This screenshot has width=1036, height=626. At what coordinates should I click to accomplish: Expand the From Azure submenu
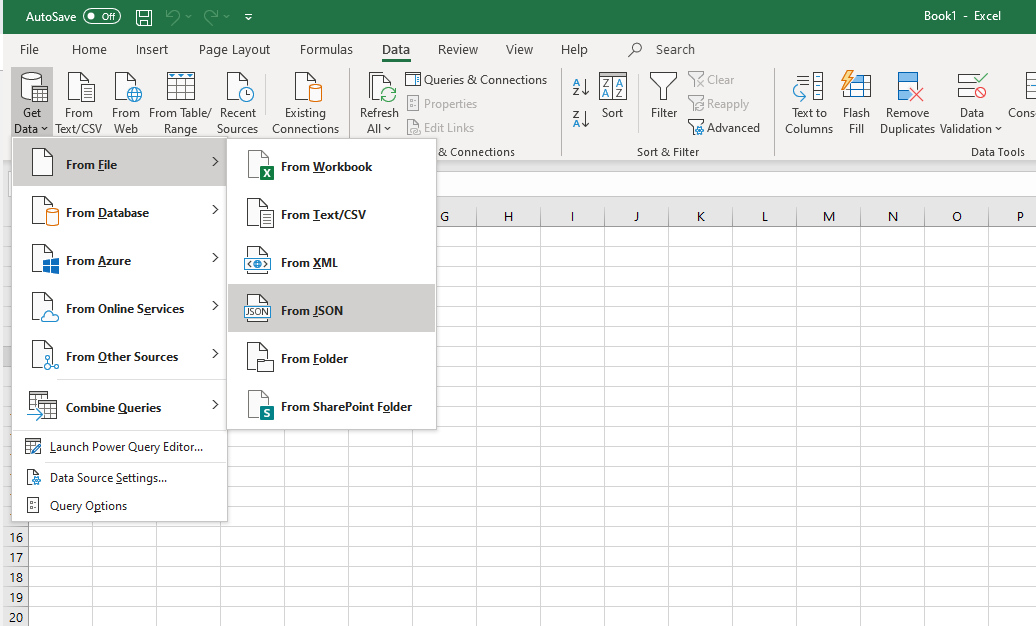click(120, 260)
